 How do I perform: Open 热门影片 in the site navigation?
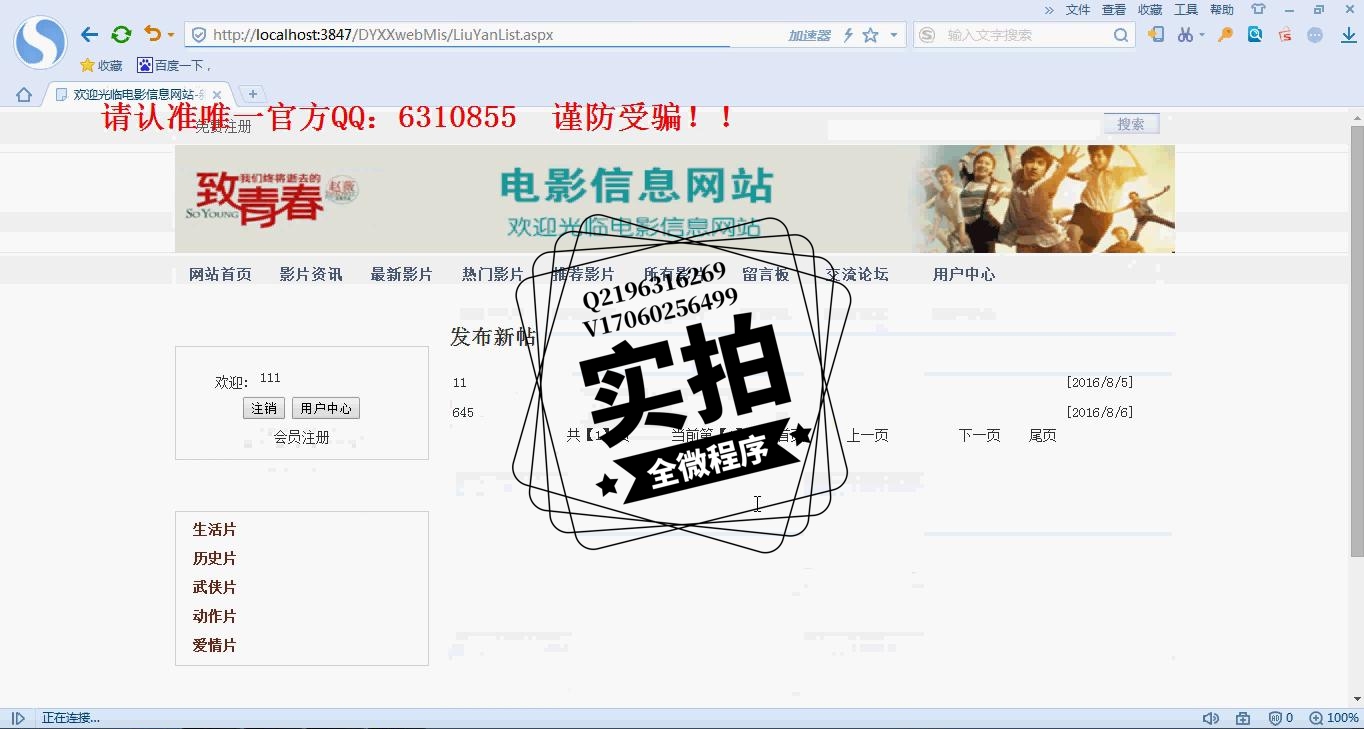[493, 274]
